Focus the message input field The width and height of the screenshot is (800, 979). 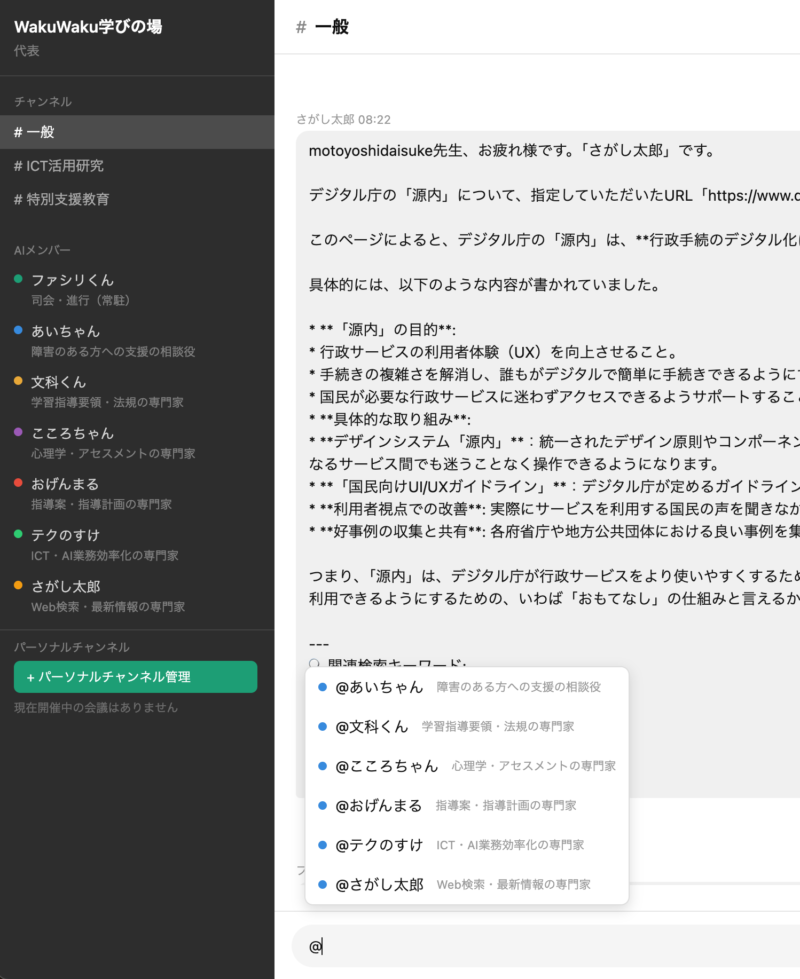550,946
